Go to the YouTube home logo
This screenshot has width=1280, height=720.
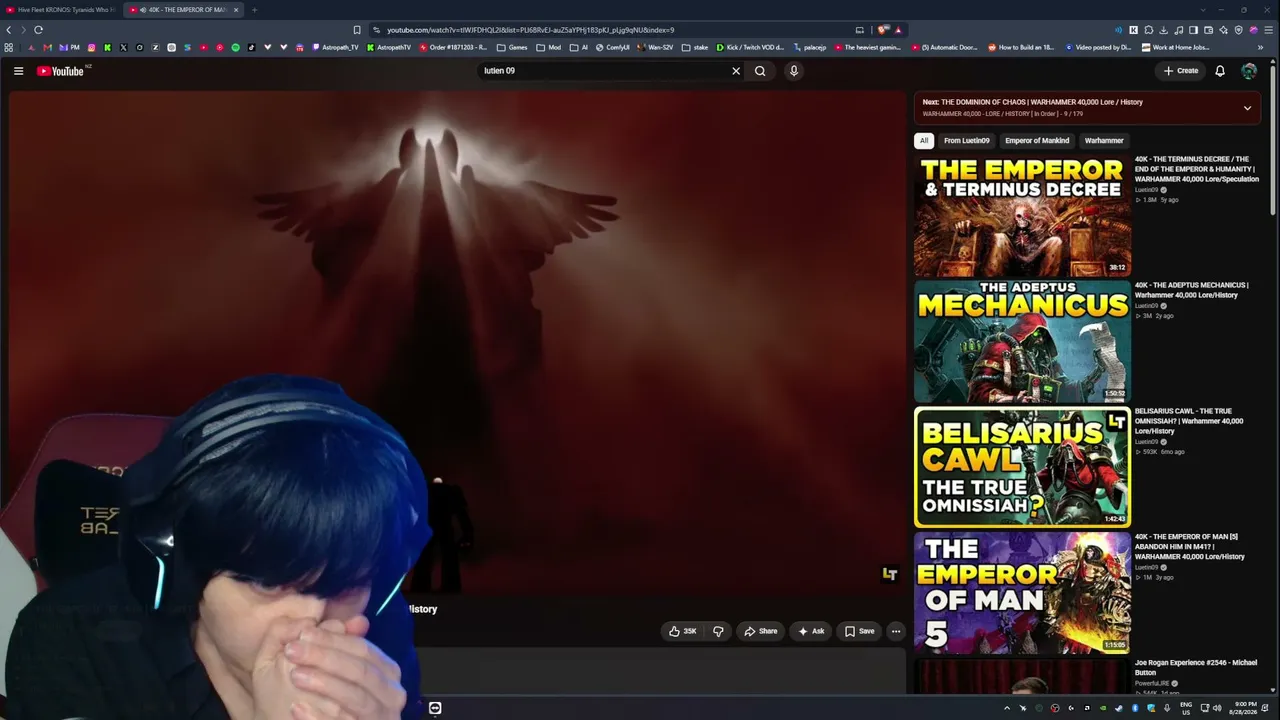coord(61,71)
